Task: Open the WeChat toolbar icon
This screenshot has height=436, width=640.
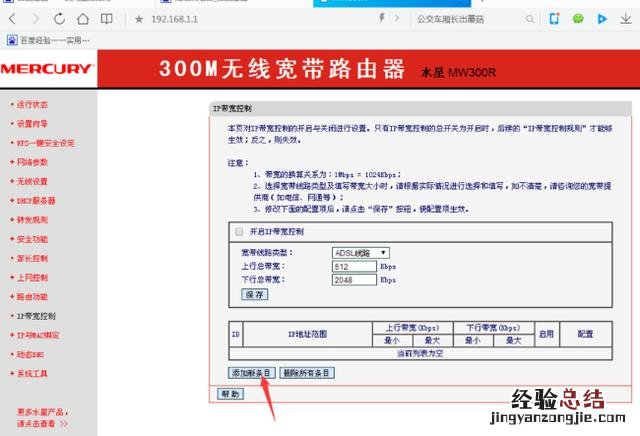Action: (578, 19)
